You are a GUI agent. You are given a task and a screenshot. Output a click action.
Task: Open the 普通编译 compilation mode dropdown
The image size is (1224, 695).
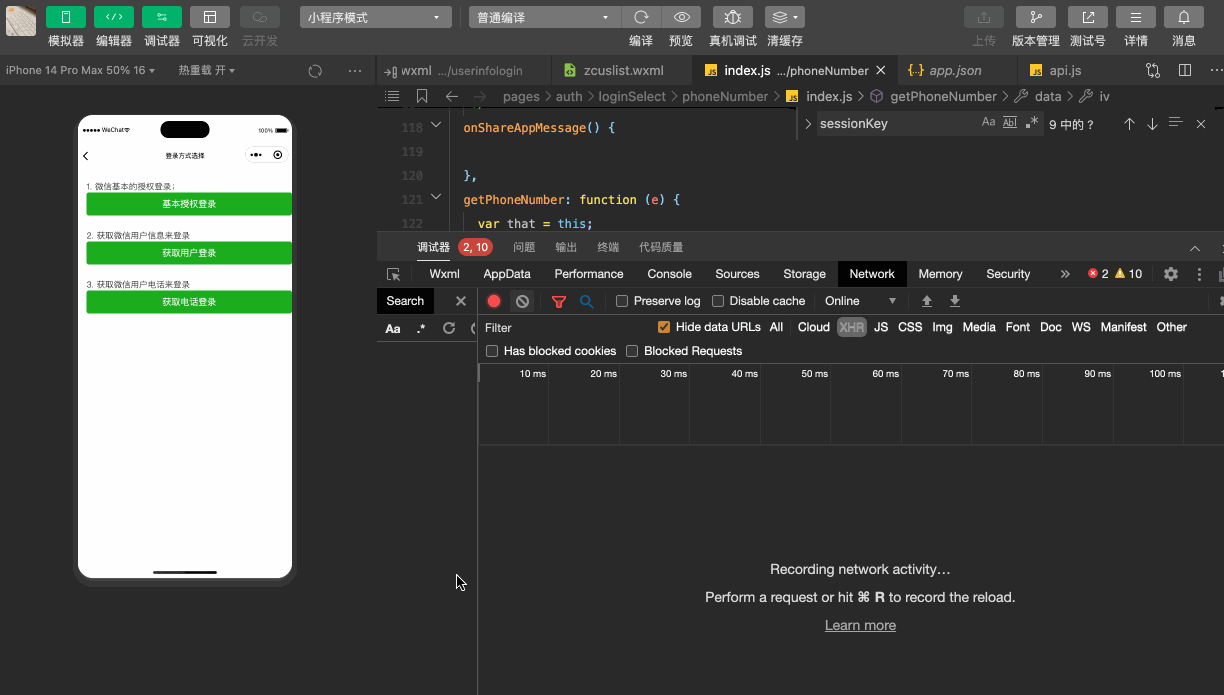point(543,16)
